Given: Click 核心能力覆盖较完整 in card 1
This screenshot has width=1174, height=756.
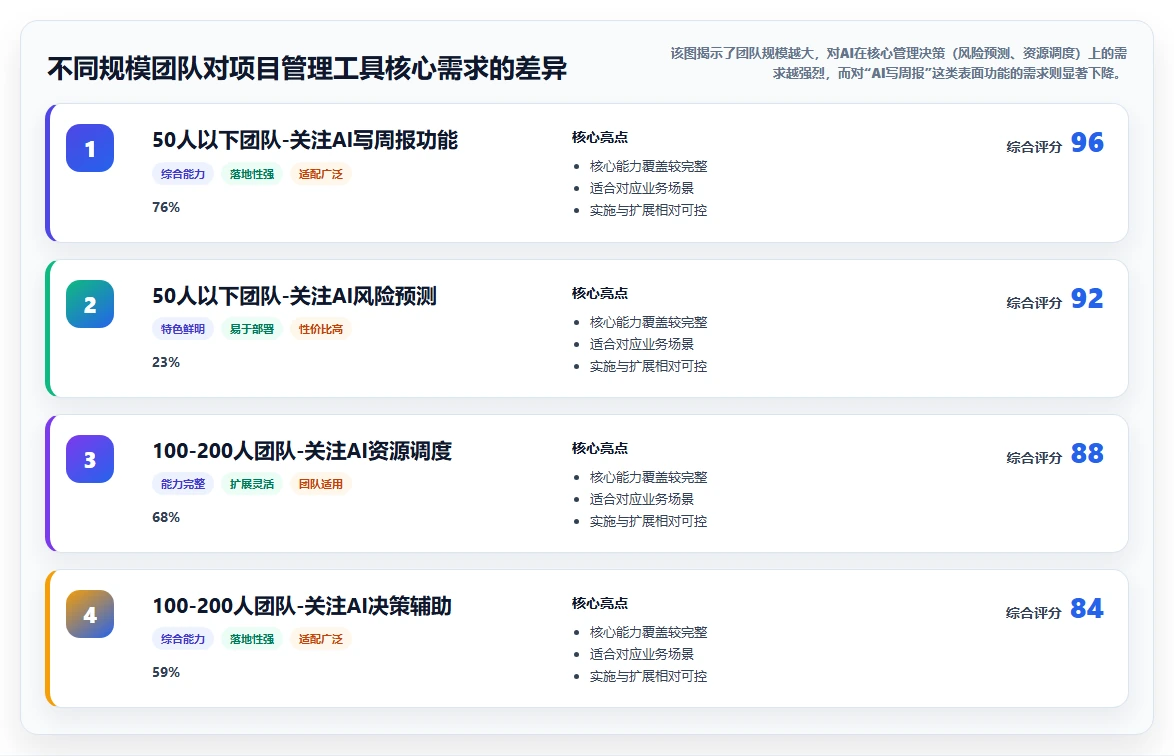Looking at the screenshot, I should (648, 166).
